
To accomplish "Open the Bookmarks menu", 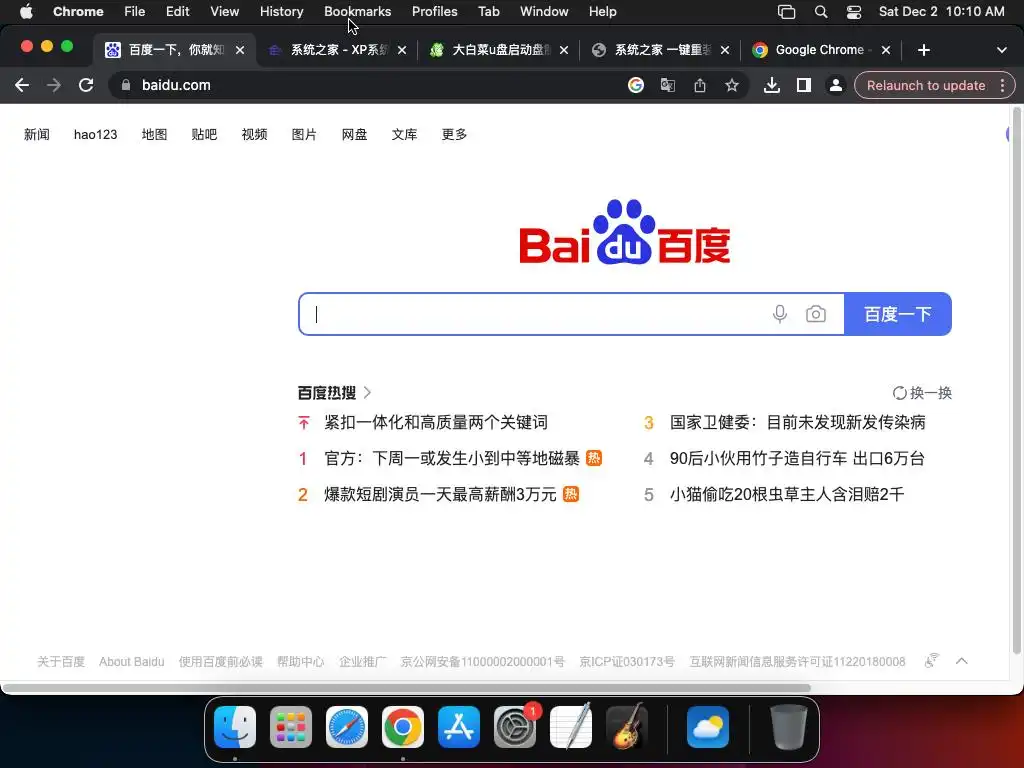I will 357,12.
